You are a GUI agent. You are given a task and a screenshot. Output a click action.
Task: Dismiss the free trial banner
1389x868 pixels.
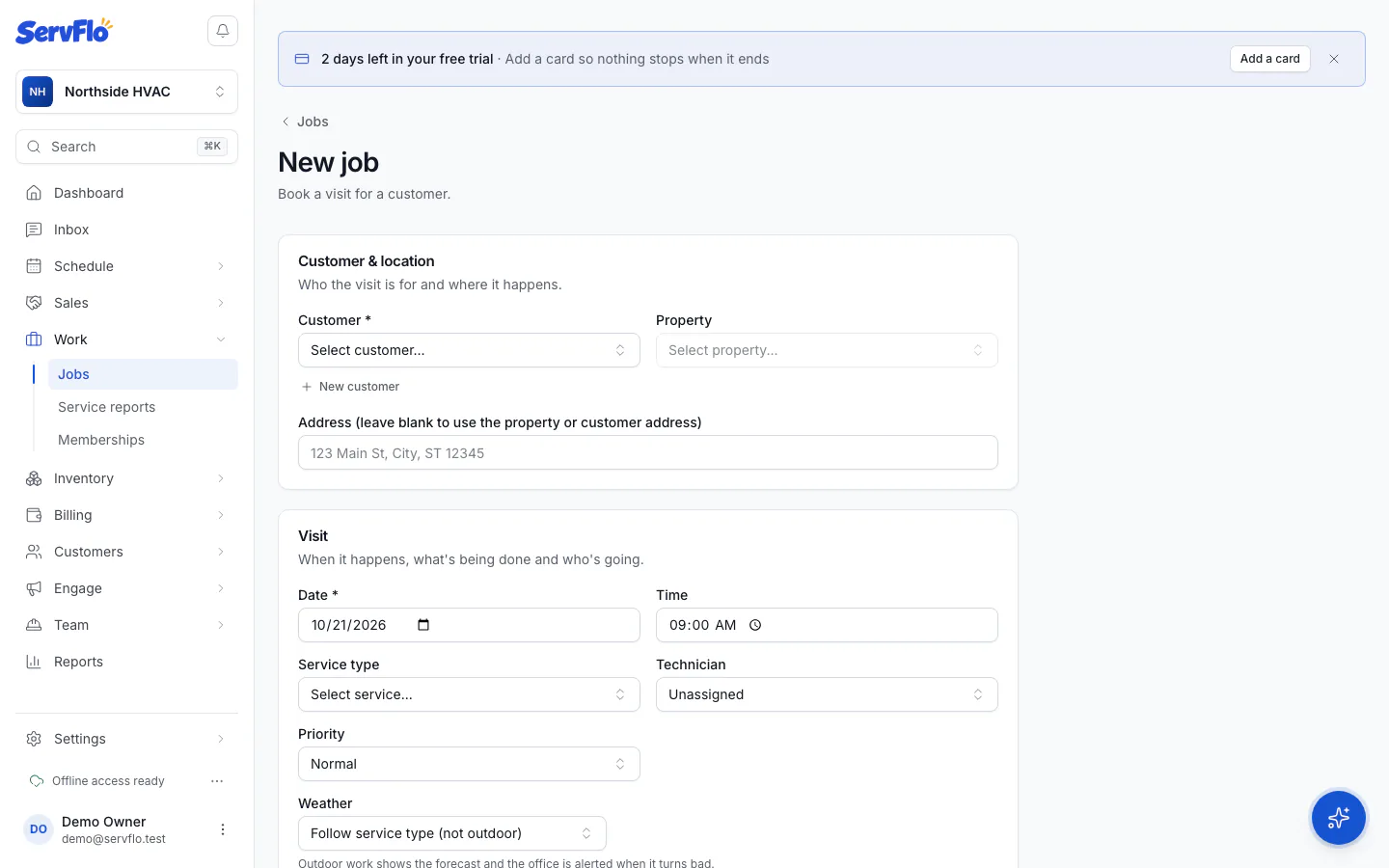[1334, 59]
